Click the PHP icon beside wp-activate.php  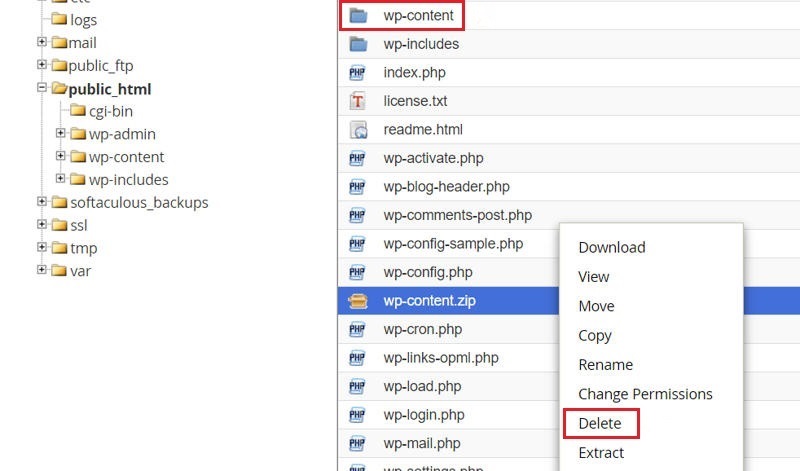(x=357, y=159)
